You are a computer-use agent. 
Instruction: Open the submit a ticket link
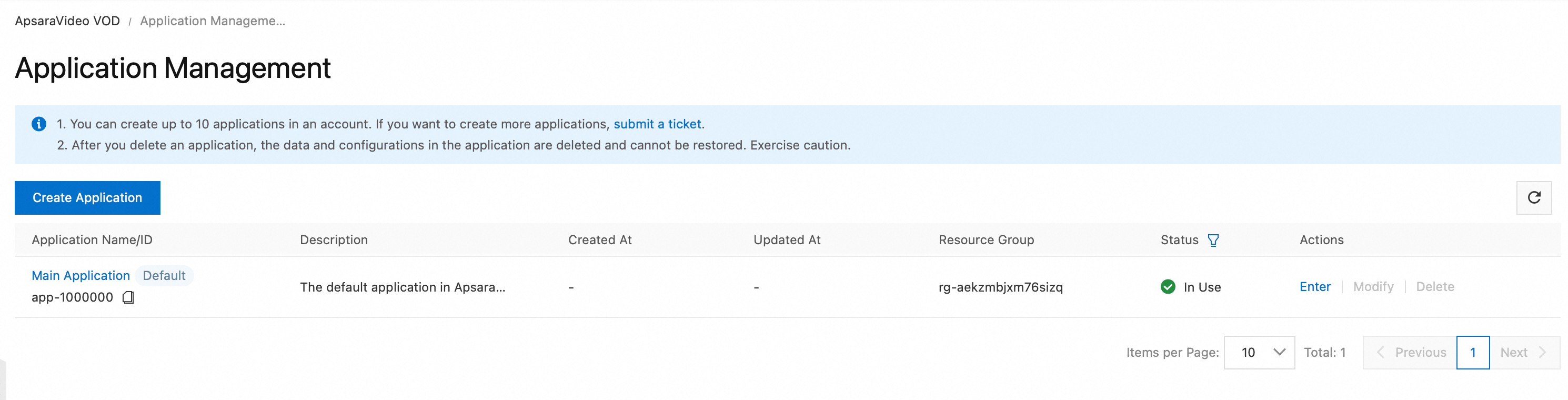coord(657,124)
